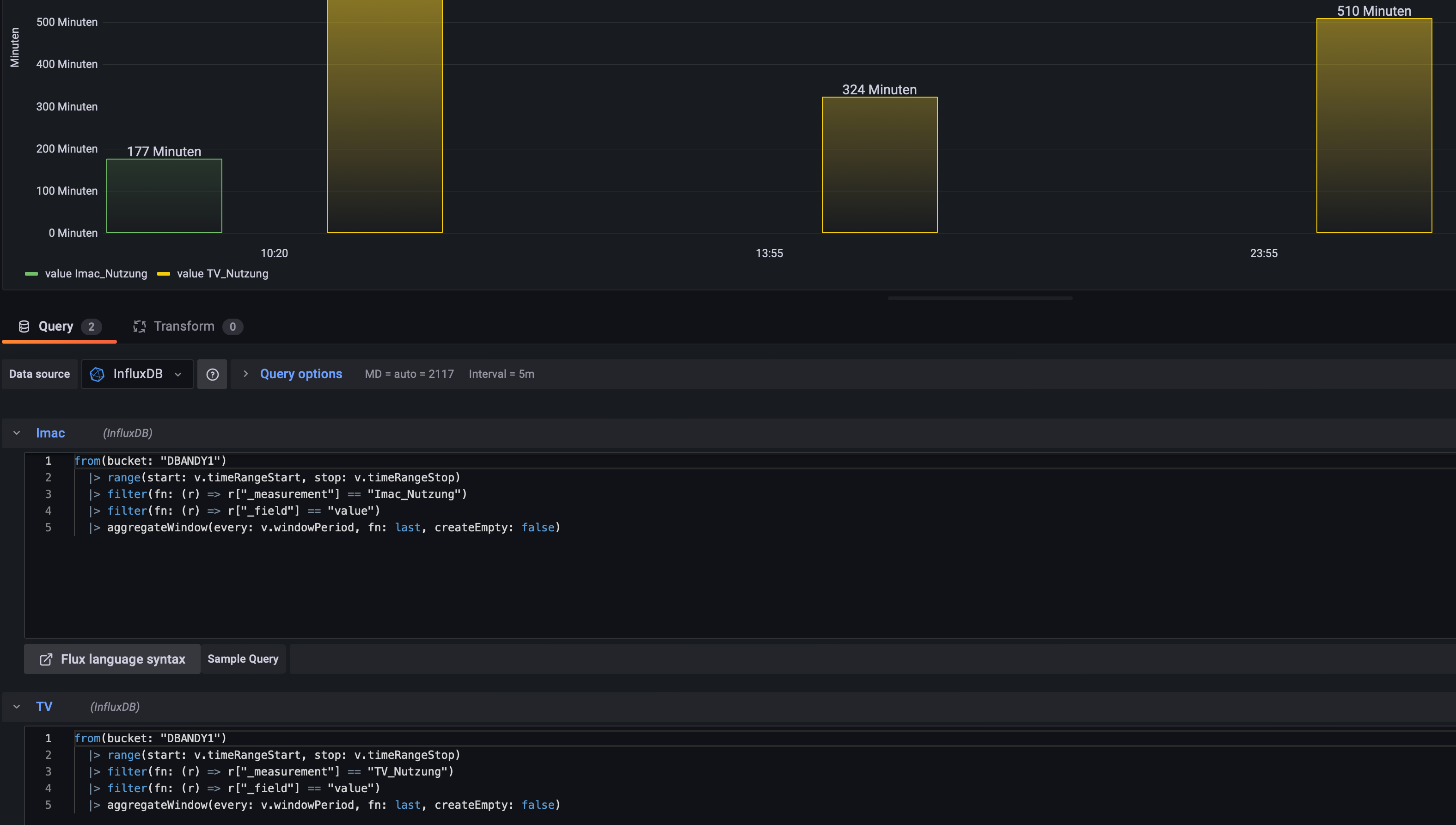1456x825 pixels.
Task: Open the InfluxDB data source dropdown
Action: pos(138,374)
